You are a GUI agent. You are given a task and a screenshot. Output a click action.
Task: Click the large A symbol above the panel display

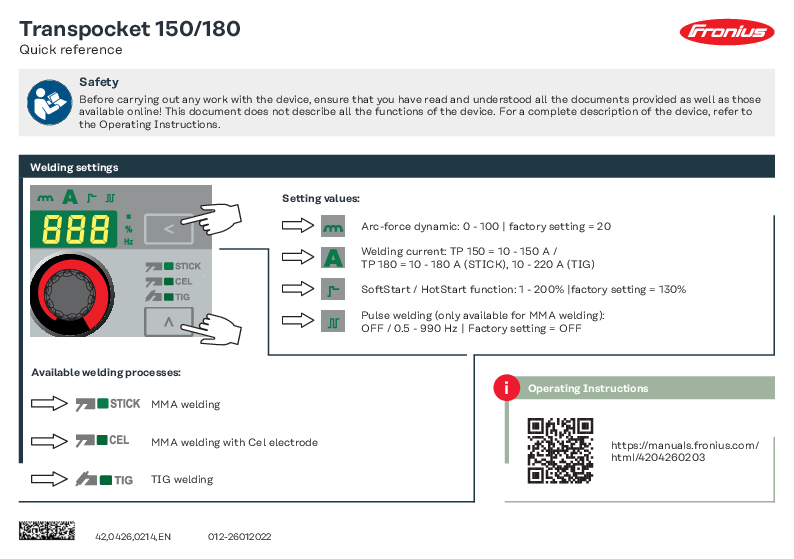pos(70,197)
